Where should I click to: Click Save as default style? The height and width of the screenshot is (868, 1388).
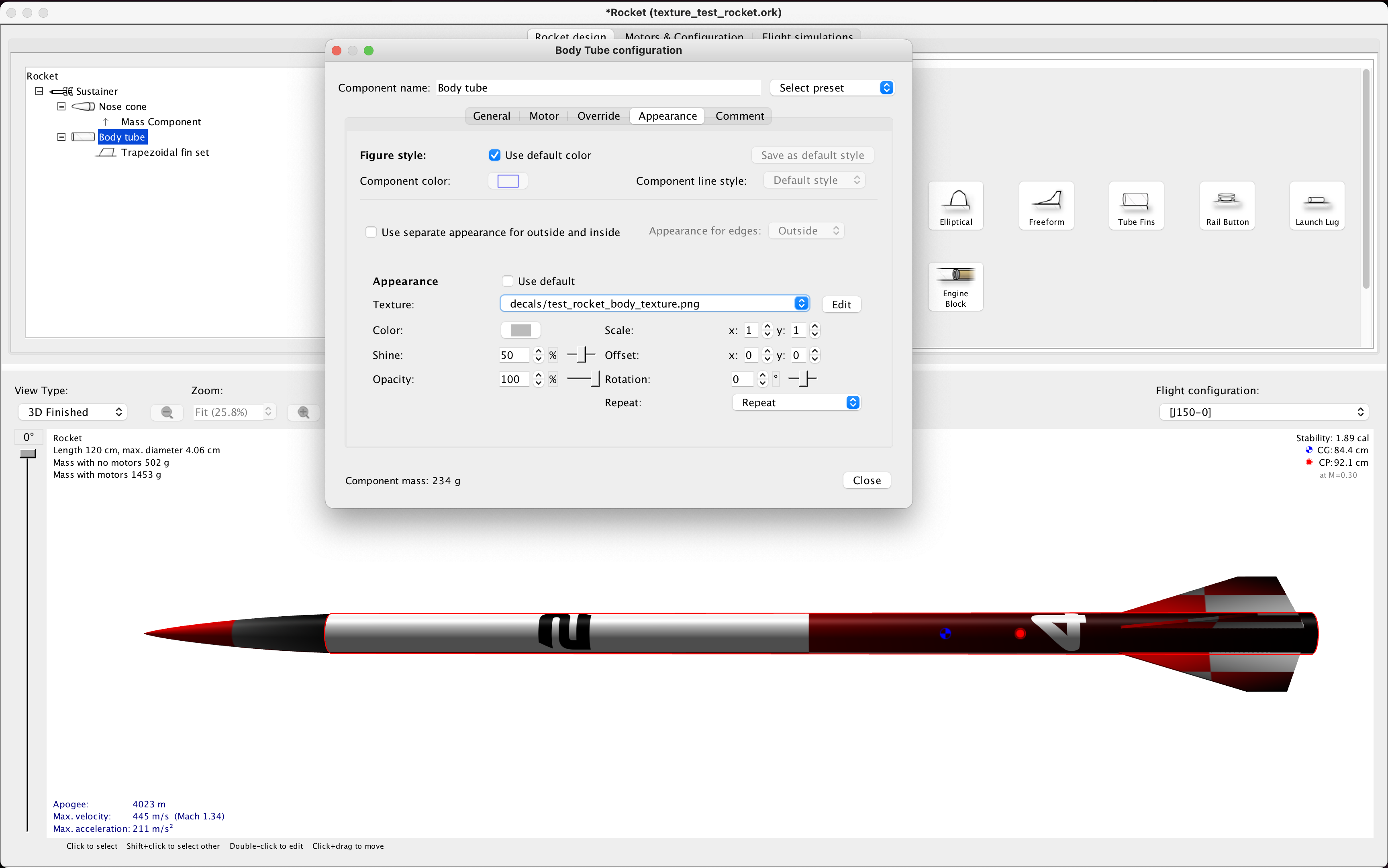(812, 155)
